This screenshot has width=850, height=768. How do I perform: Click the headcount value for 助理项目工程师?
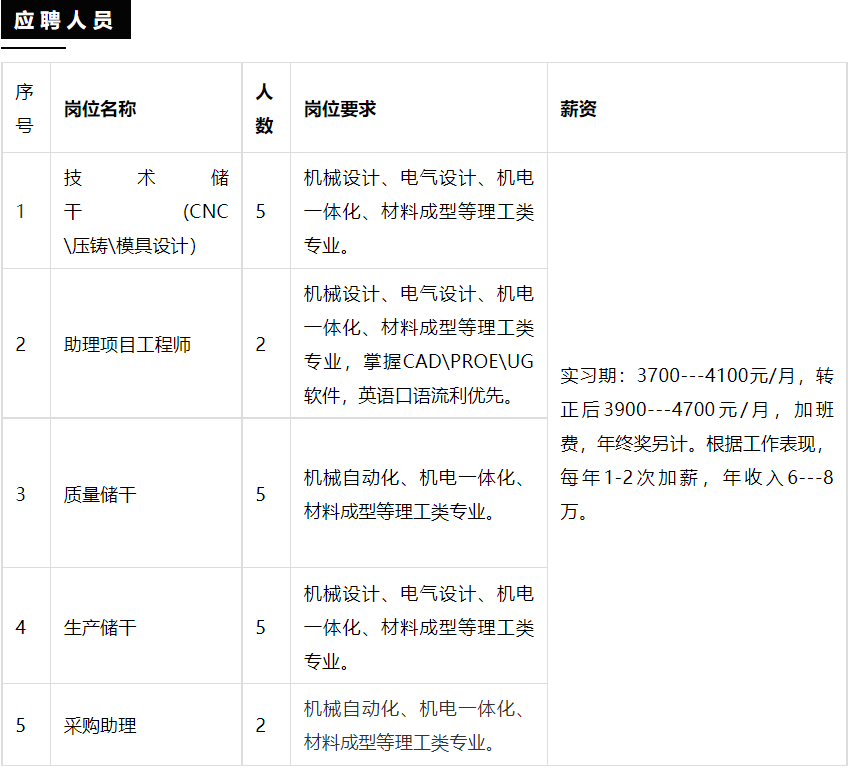click(261, 345)
